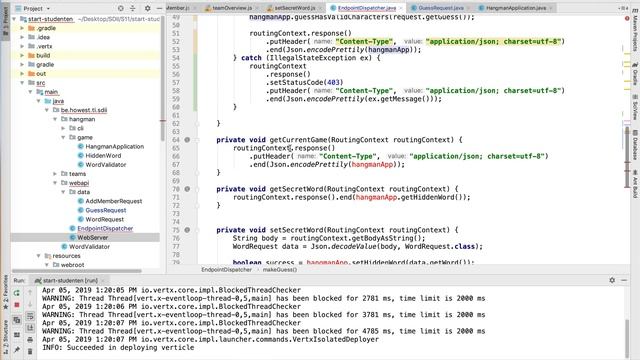This screenshot has width=640, height=360.
Task: Open the Project view dropdown
Action: pyautogui.click(x=33, y=8)
